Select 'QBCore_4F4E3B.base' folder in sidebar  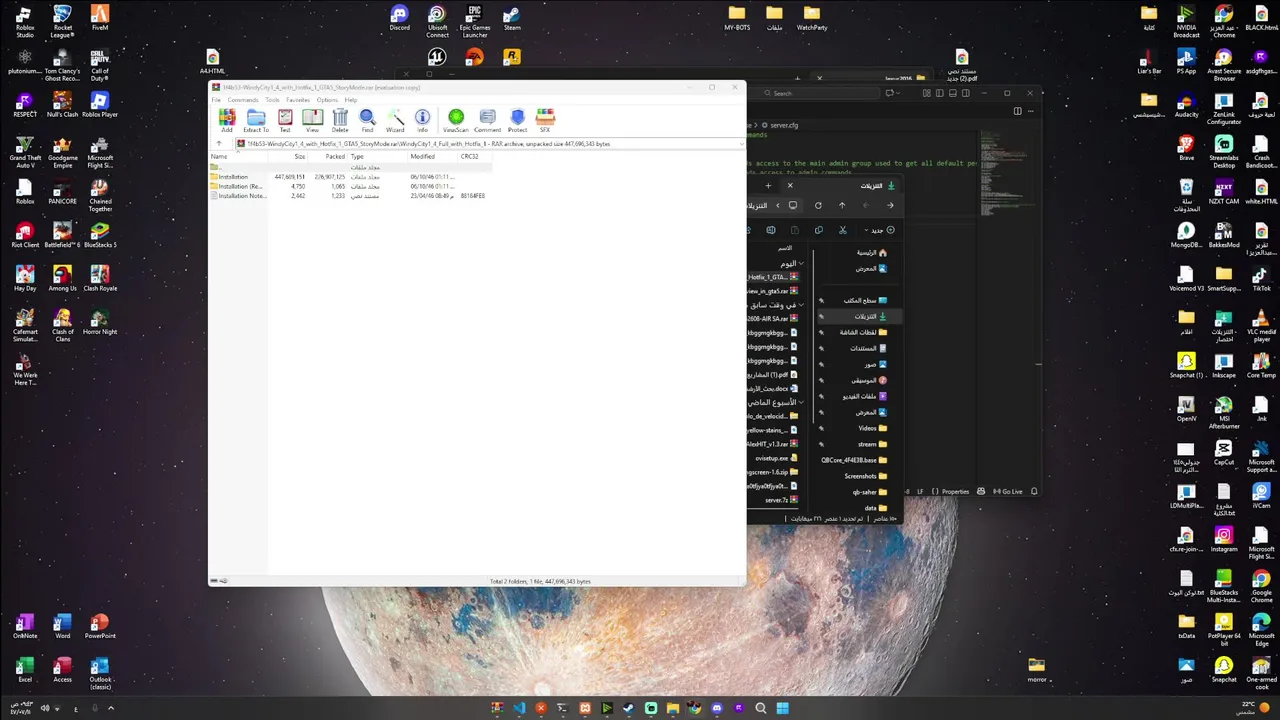(x=854, y=460)
